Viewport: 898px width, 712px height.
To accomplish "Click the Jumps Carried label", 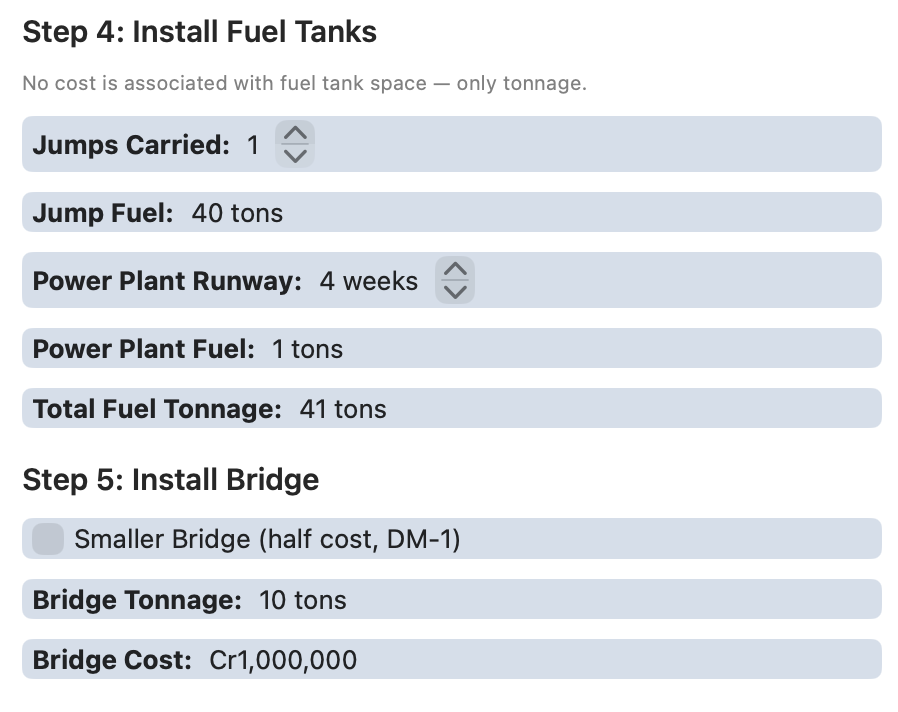I will (x=131, y=145).
